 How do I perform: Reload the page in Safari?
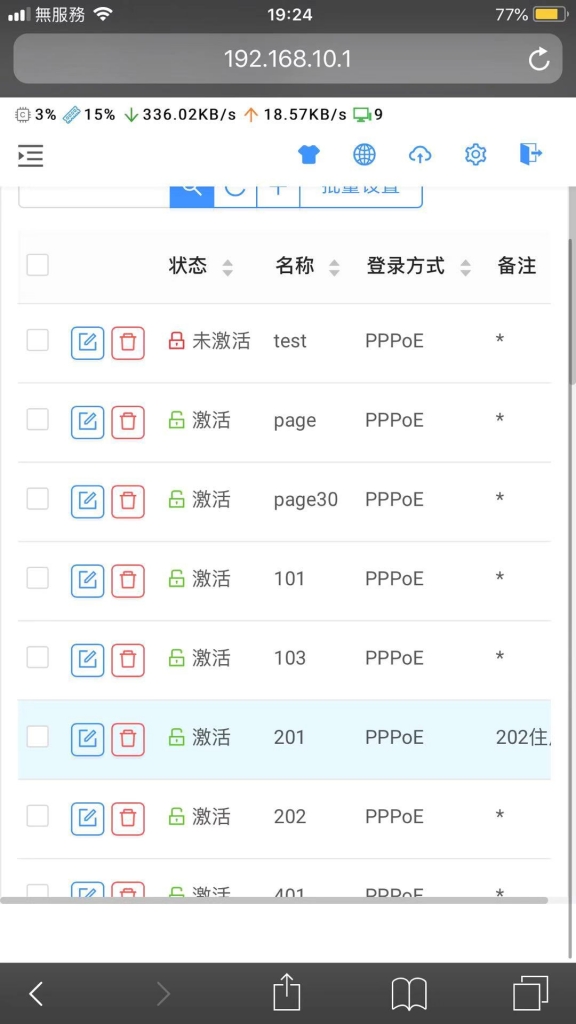click(539, 59)
